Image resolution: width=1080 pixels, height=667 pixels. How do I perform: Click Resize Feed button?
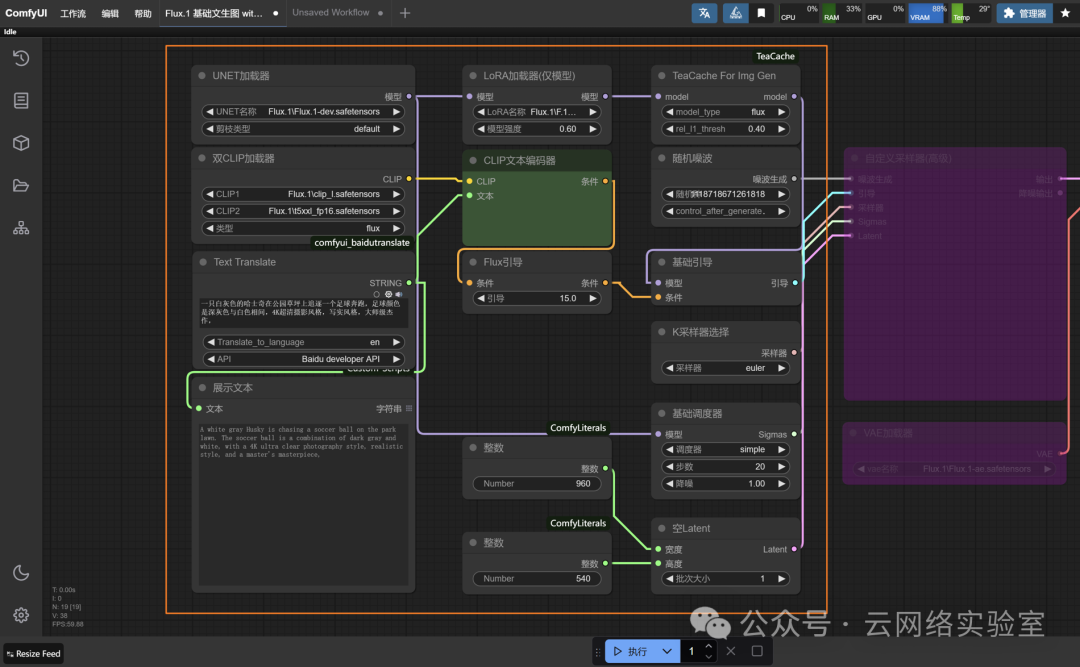(34, 654)
